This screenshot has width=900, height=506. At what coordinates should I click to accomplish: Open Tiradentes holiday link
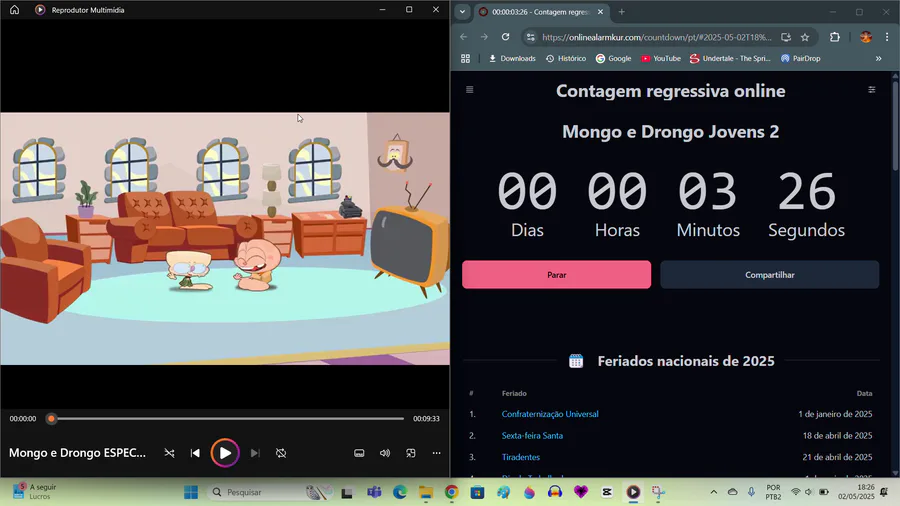coord(521,457)
